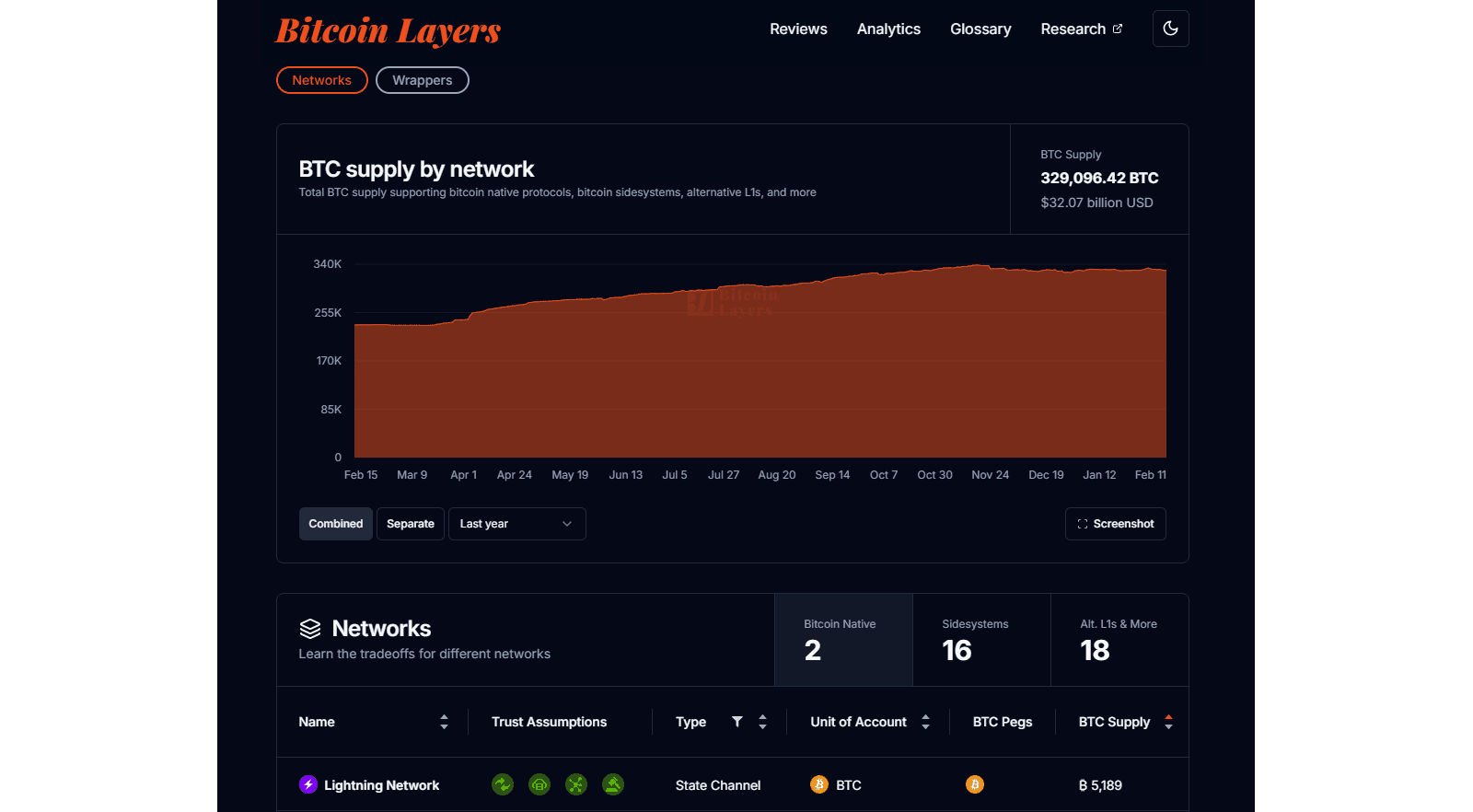Click the ₿ 5,189 supply cell
The width and height of the screenshot is (1473, 812).
[1100, 785]
